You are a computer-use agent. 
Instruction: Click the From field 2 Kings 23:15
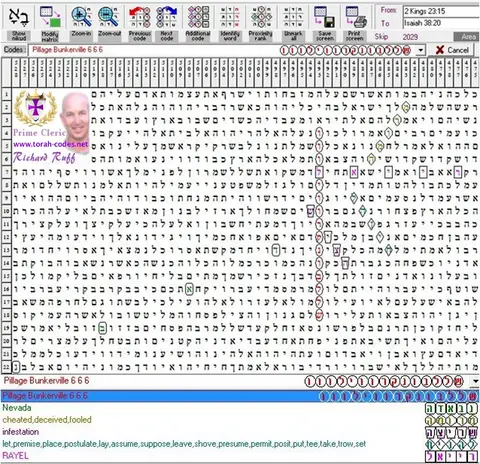[x=441, y=11]
